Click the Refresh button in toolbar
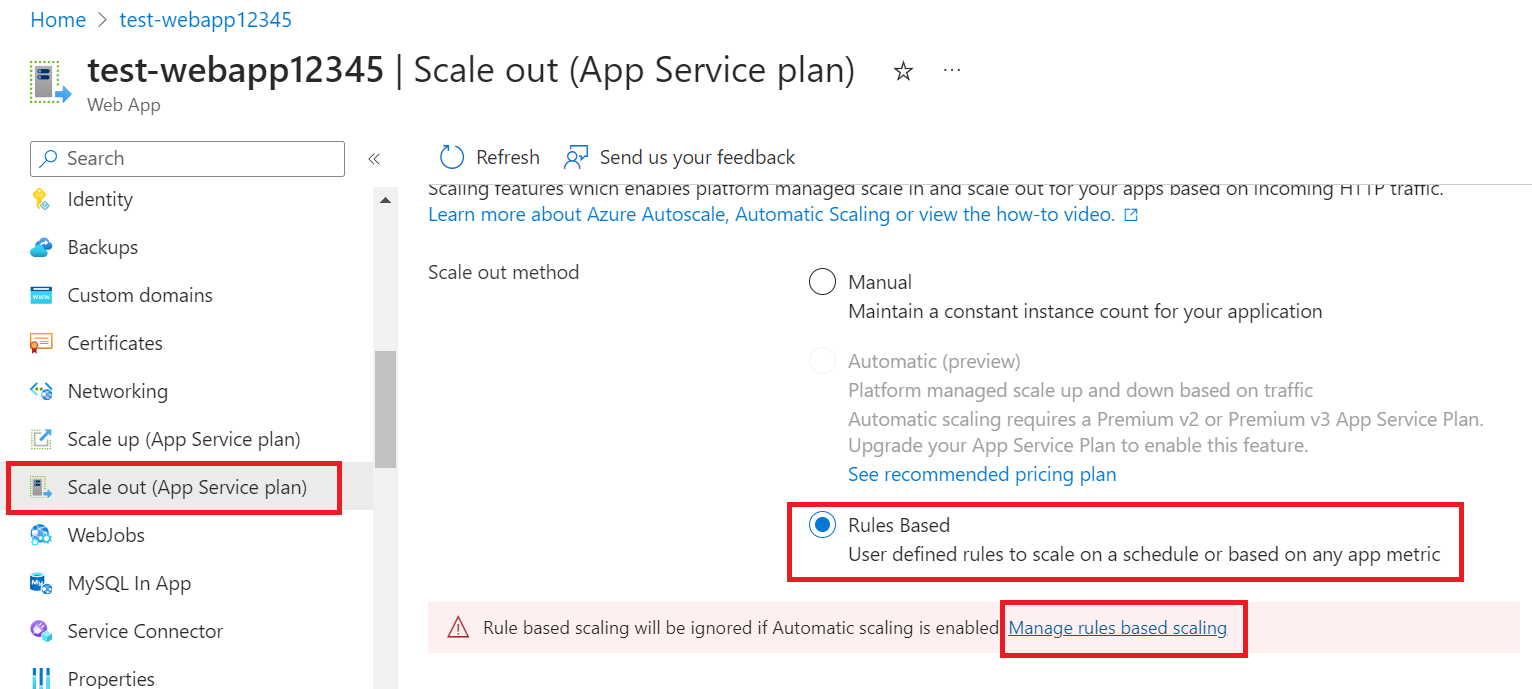Viewport: 1532px width, 689px height. coord(490,157)
